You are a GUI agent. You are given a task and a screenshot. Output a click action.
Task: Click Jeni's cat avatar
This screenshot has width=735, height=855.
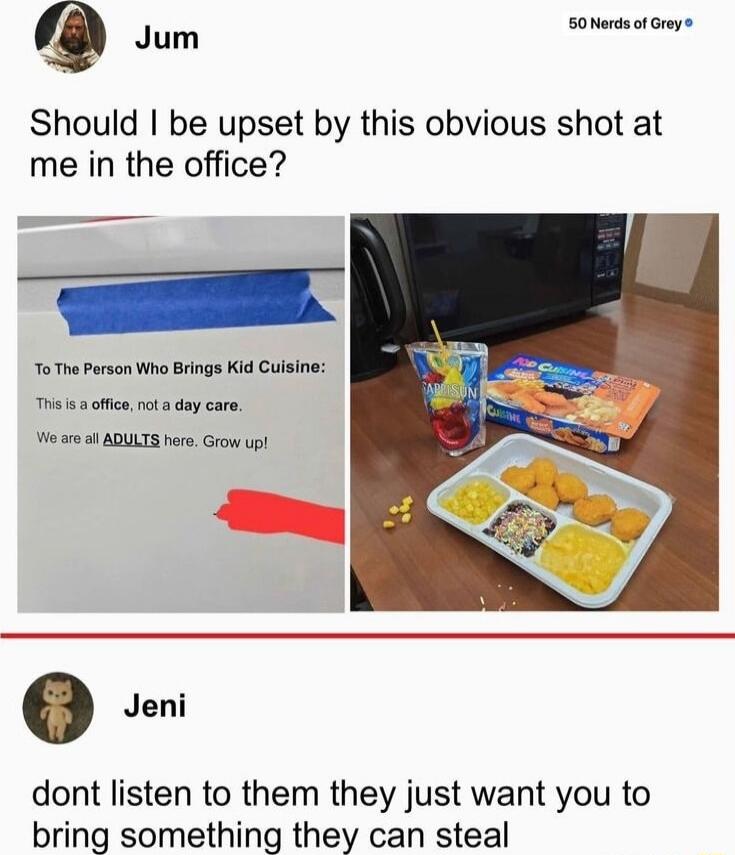coord(57,708)
